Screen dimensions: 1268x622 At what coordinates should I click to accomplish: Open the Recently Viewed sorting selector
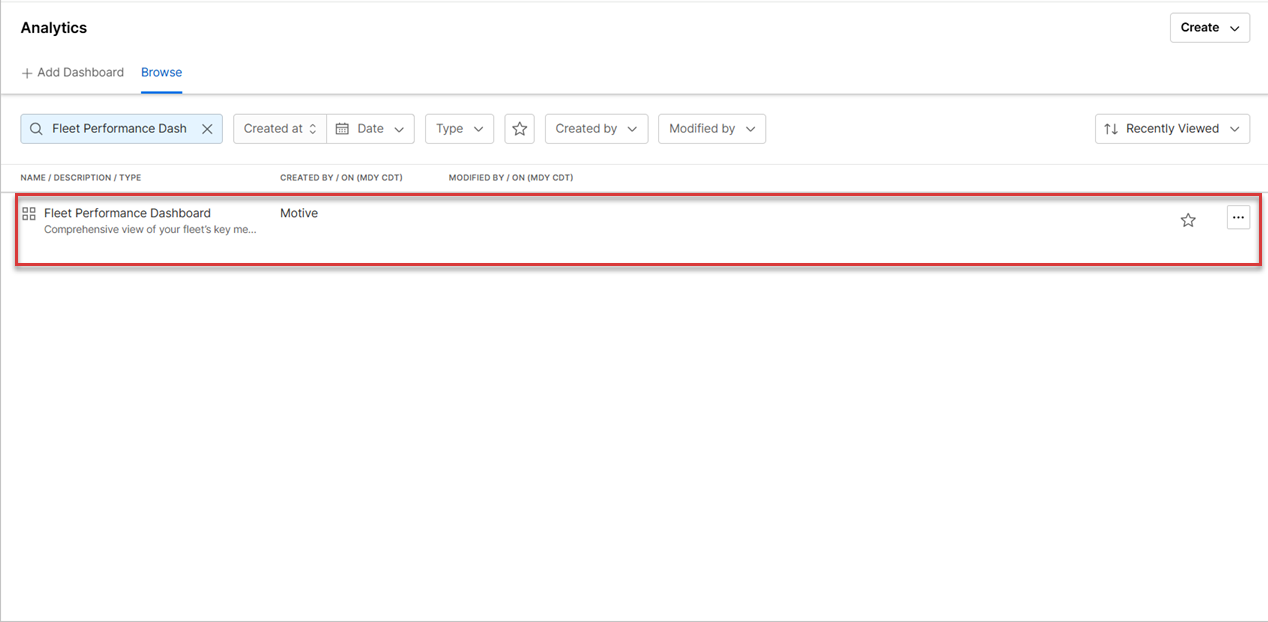(1172, 128)
